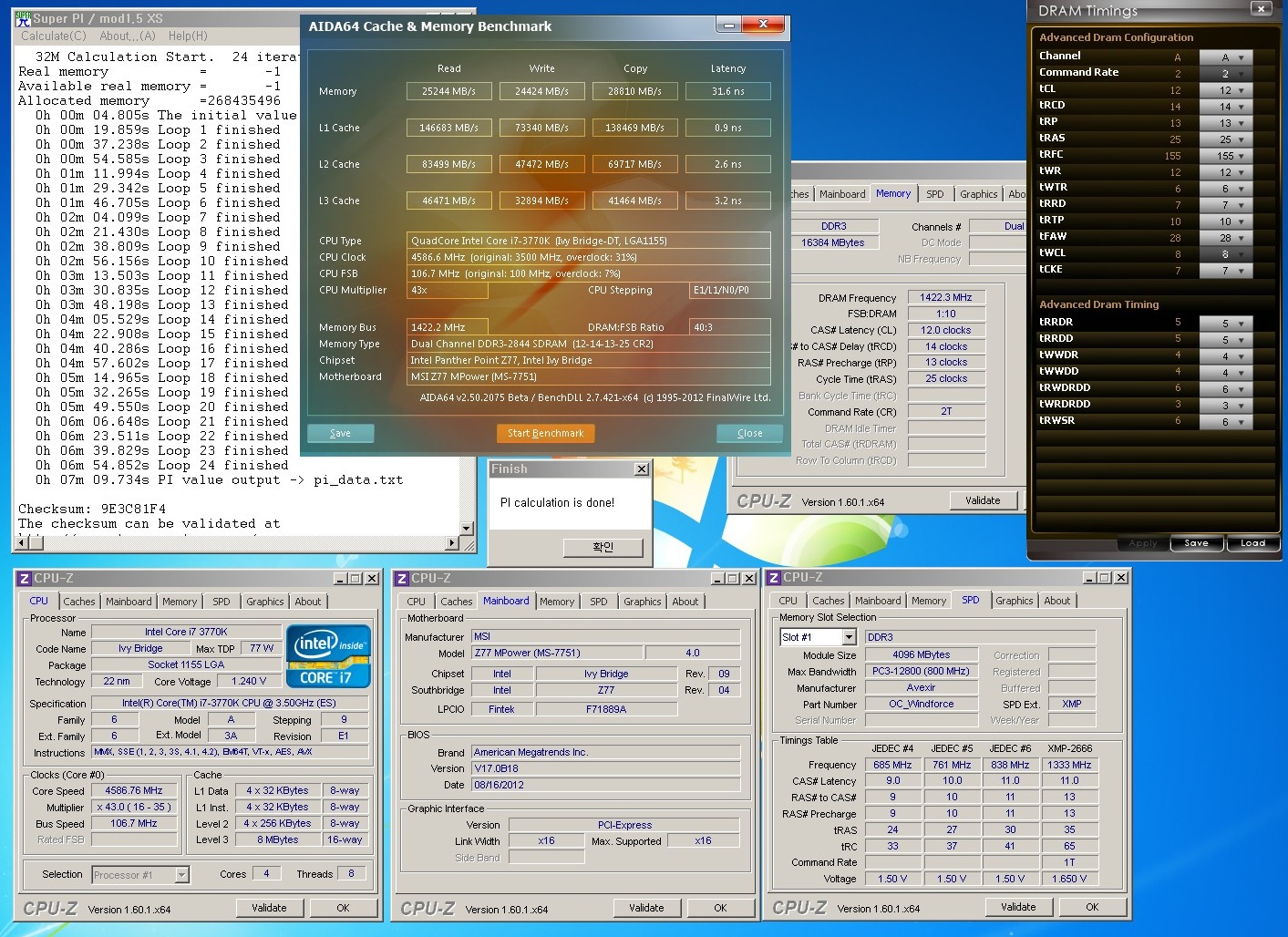The height and width of the screenshot is (937, 1288).
Task: Click OK in the Mainboard CPU-Z window
Action: (720, 908)
